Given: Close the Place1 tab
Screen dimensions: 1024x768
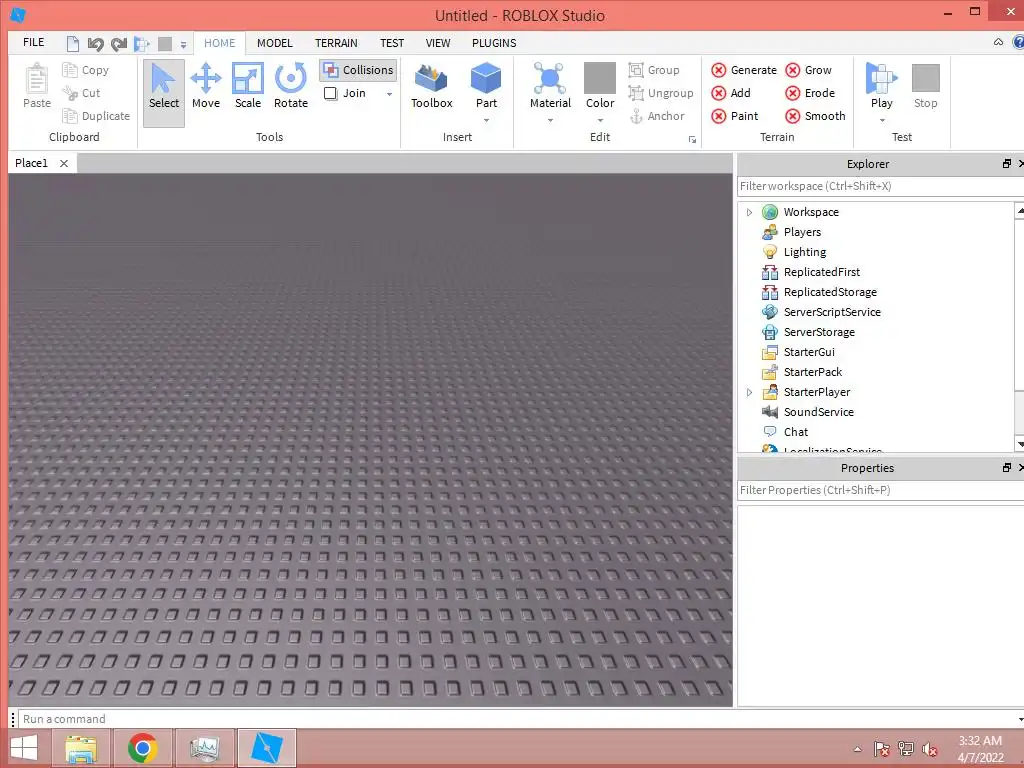Looking at the screenshot, I should [64, 163].
